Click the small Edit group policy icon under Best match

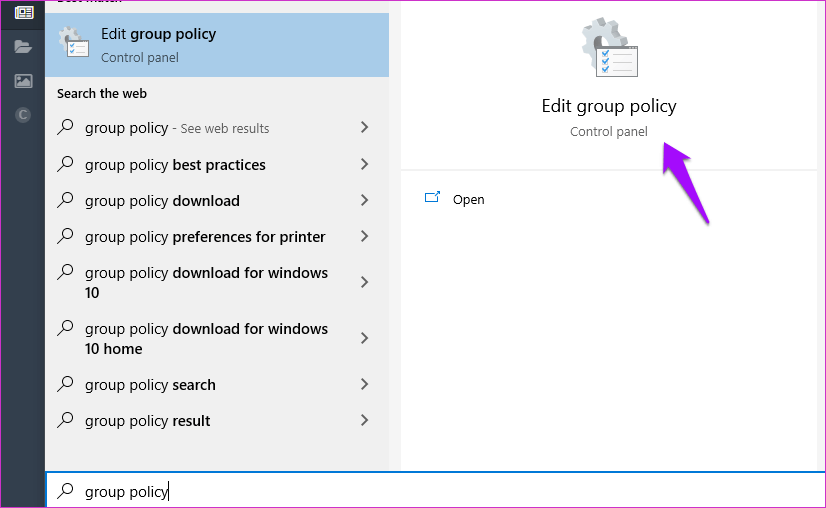(75, 44)
